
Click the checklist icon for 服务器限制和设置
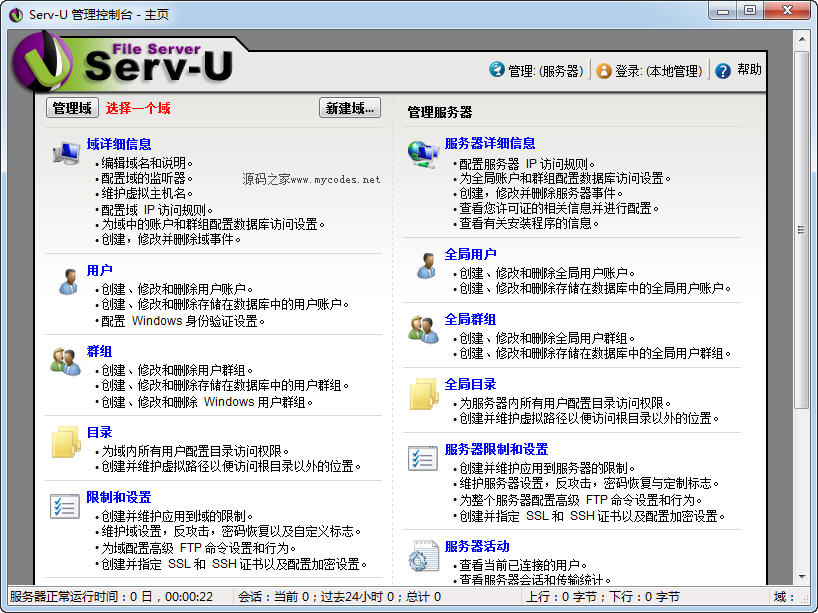click(423, 459)
